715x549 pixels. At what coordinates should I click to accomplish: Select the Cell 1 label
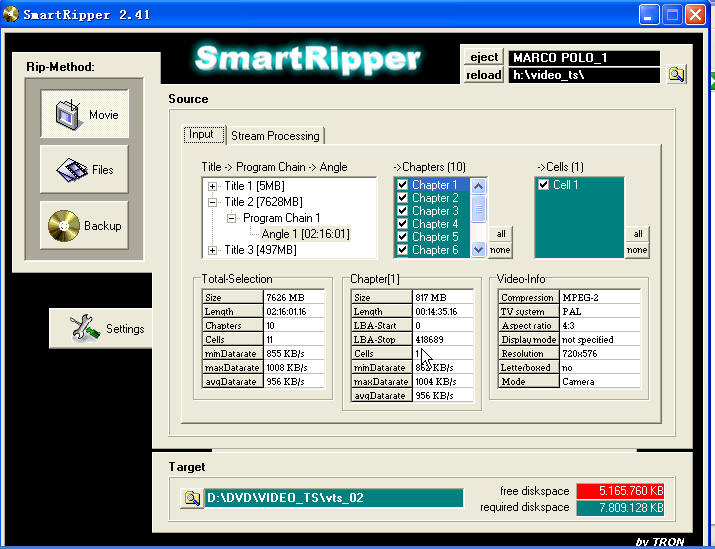coord(565,185)
